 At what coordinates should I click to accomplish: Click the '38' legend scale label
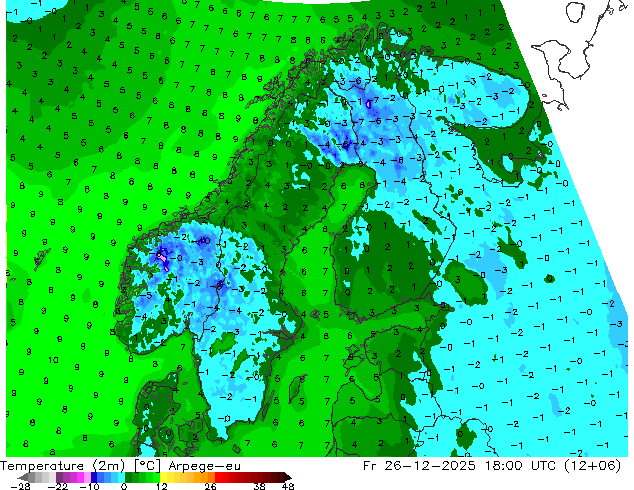click(260, 486)
